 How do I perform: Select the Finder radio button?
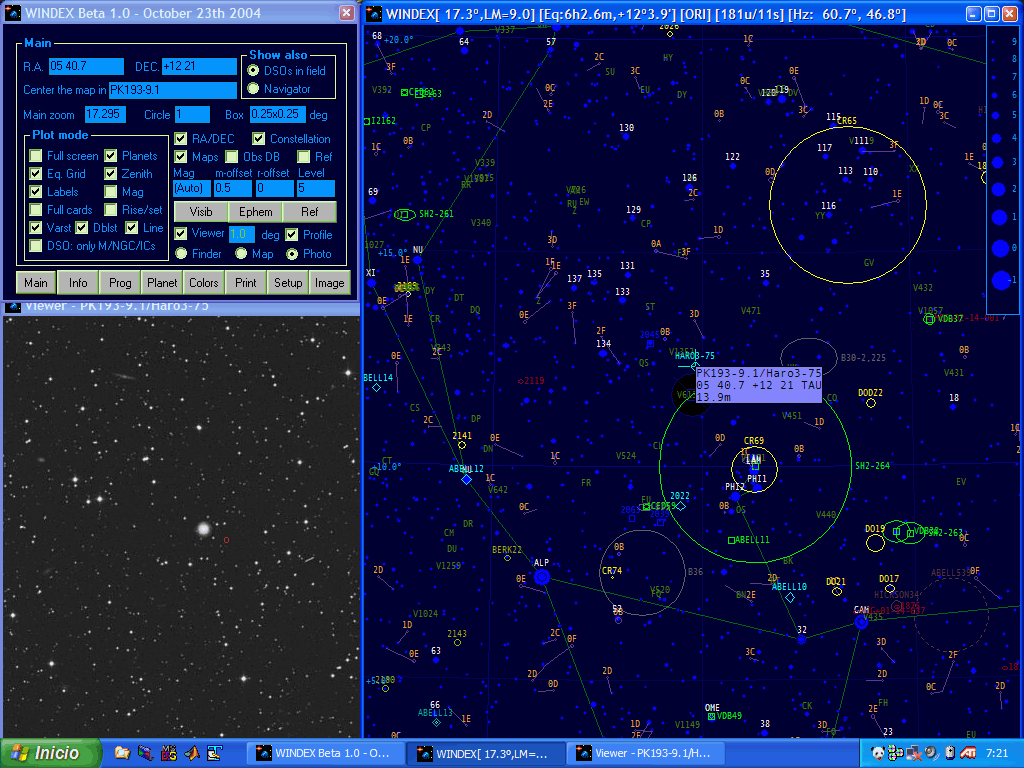(x=182, y=253)
